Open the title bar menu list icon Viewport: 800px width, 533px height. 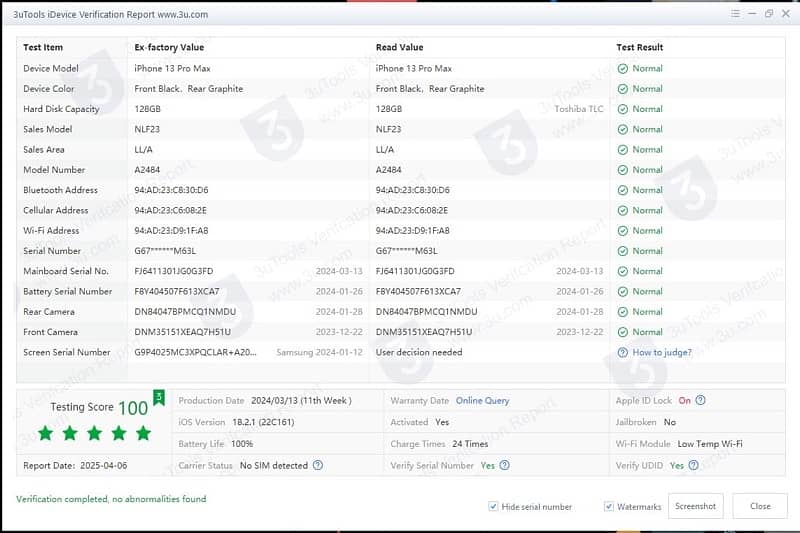(x=735, y=14)
